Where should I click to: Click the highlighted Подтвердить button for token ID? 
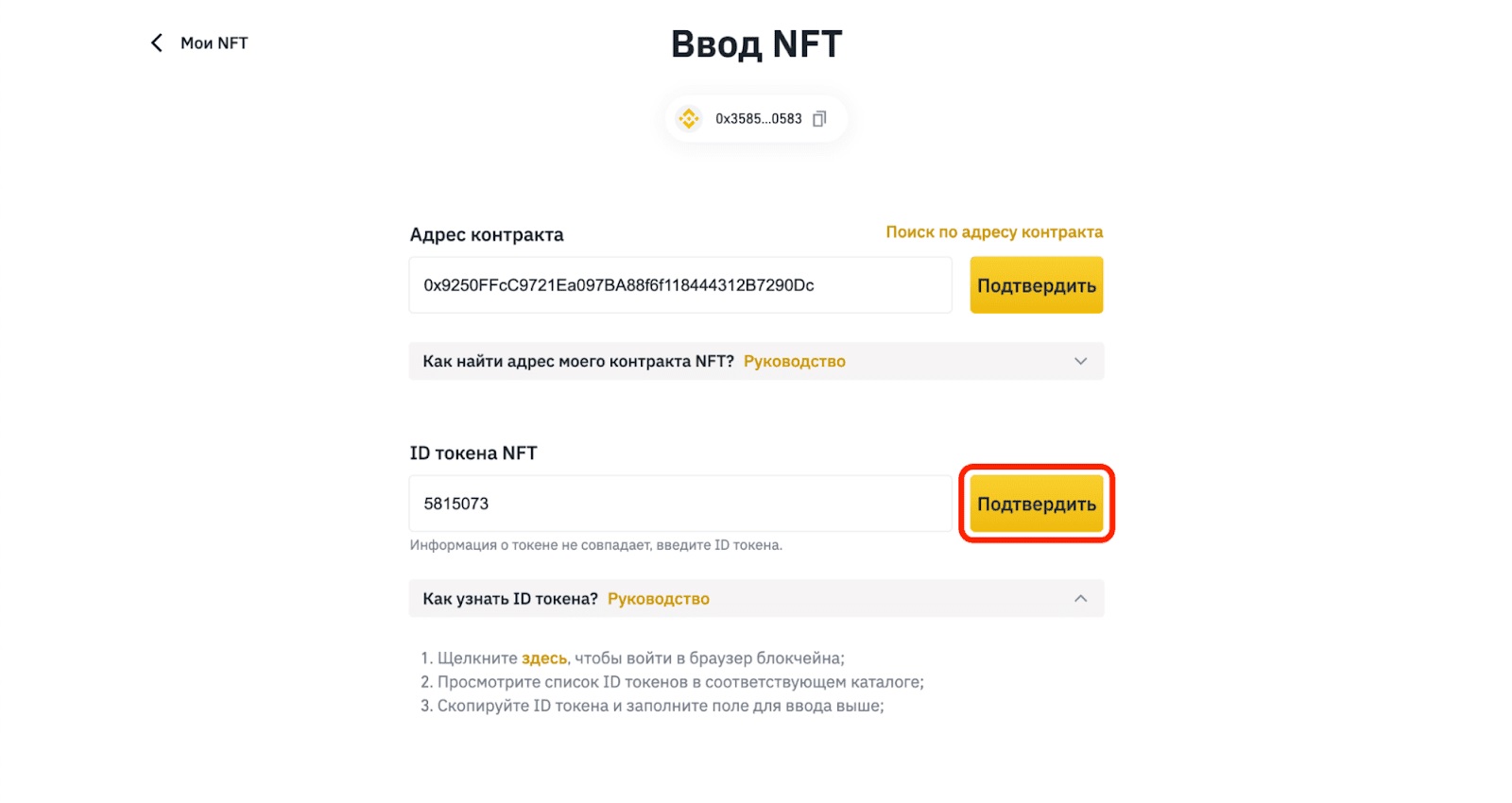click(1035, 504)
